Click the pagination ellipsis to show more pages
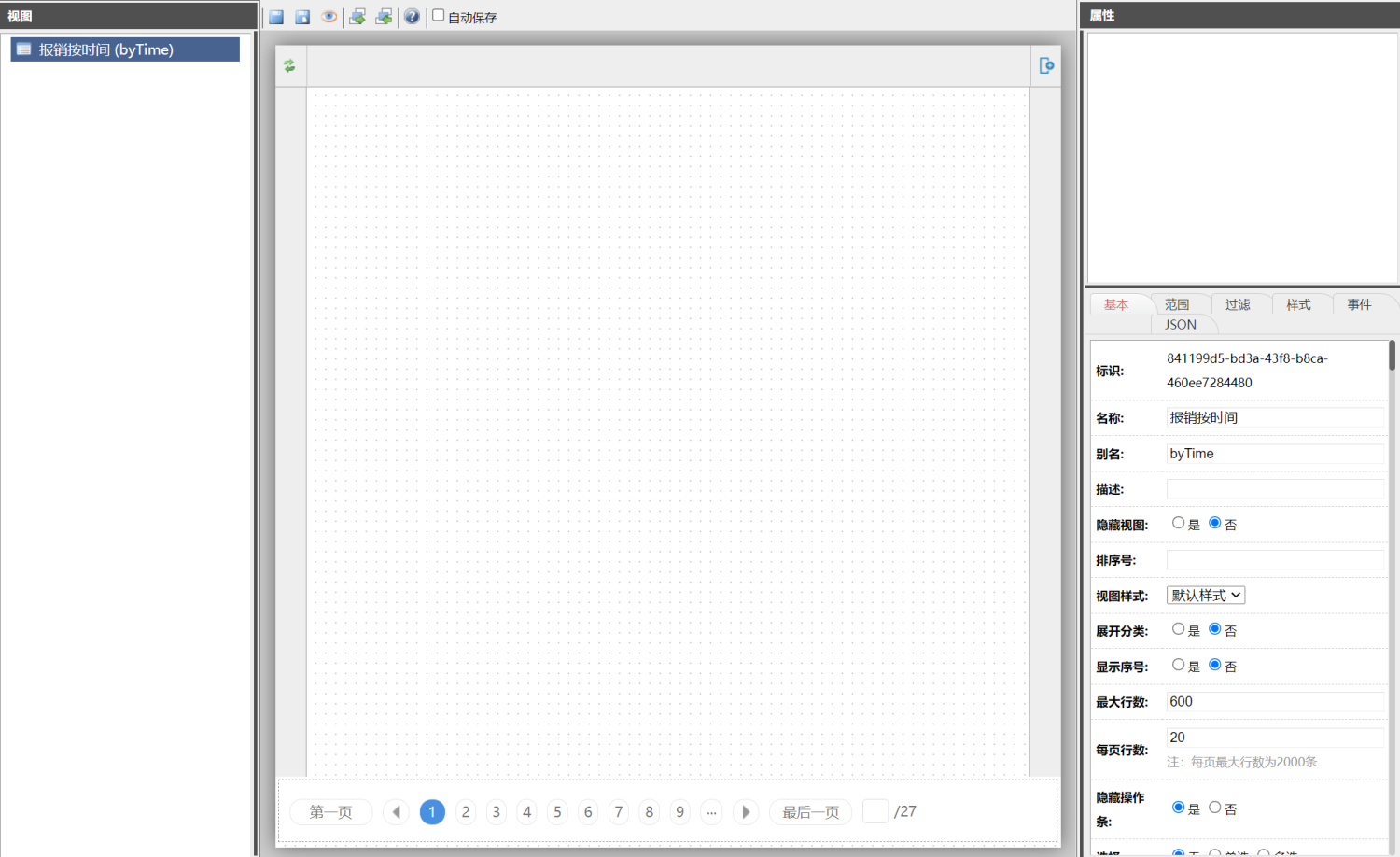 click(x=711, y=812)
